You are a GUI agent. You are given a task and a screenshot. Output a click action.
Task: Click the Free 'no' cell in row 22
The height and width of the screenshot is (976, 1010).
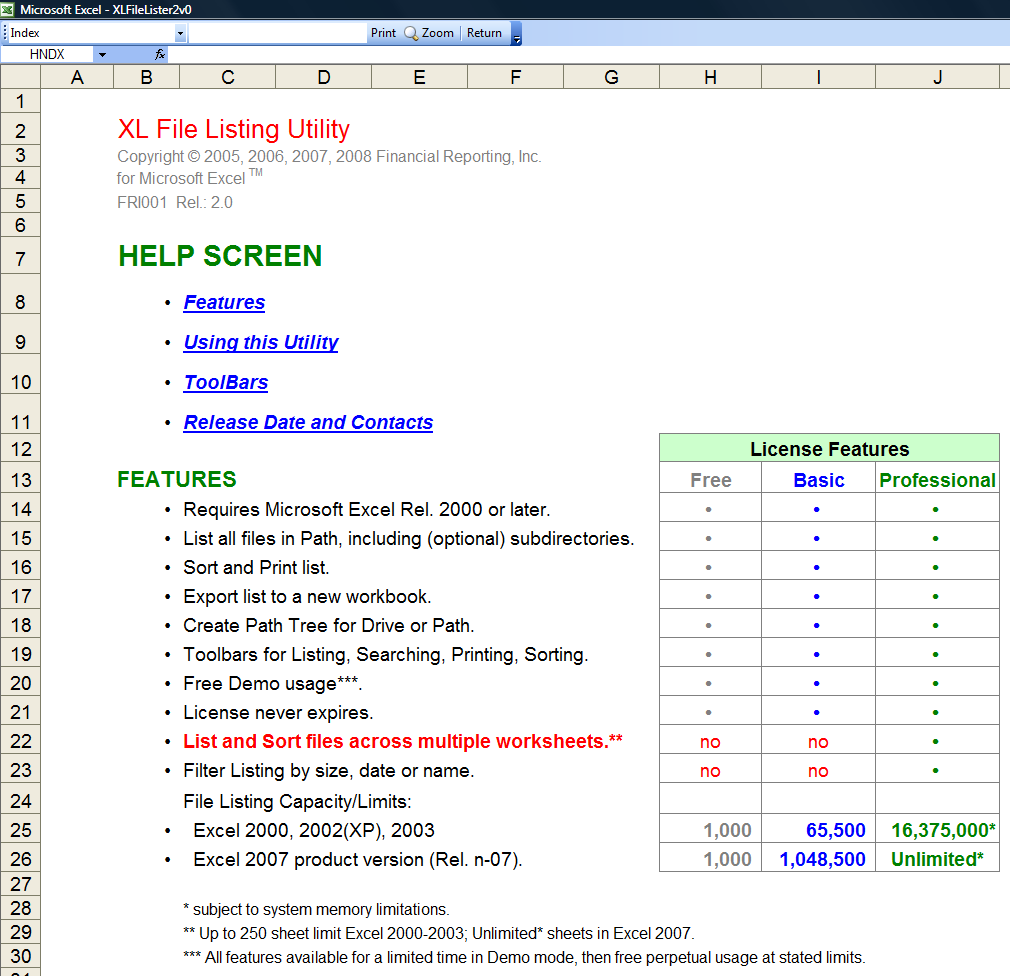point(710,742)
